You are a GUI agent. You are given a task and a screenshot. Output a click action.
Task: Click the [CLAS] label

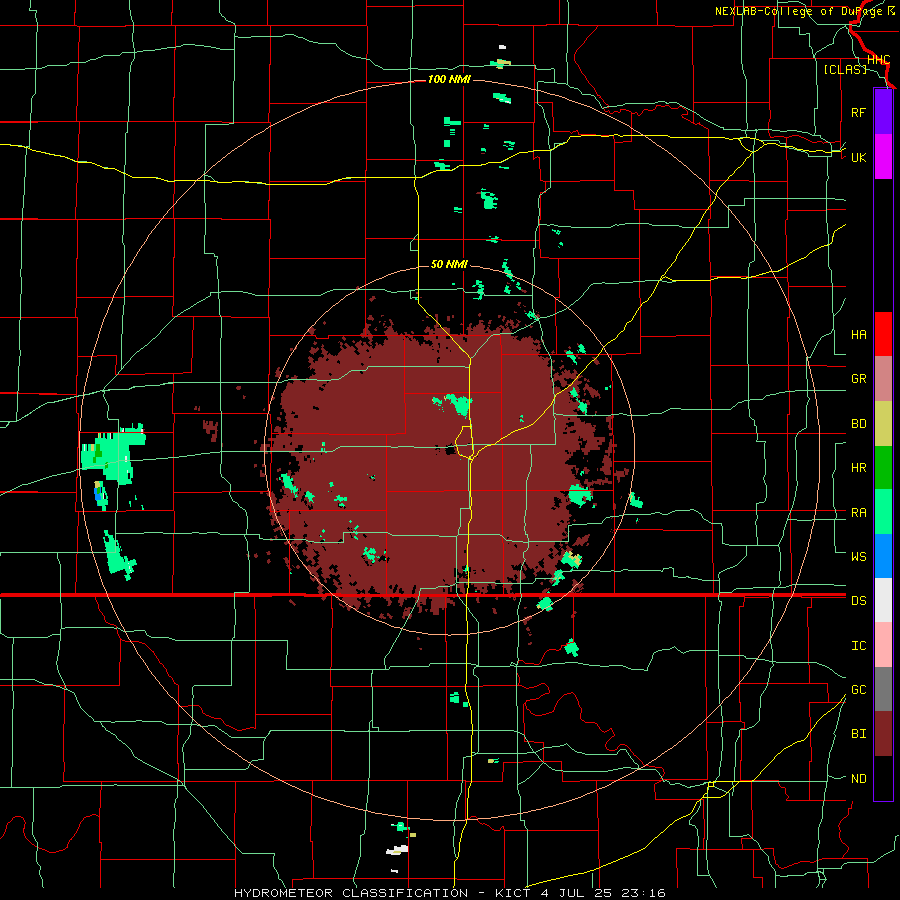tap(845, 69)
